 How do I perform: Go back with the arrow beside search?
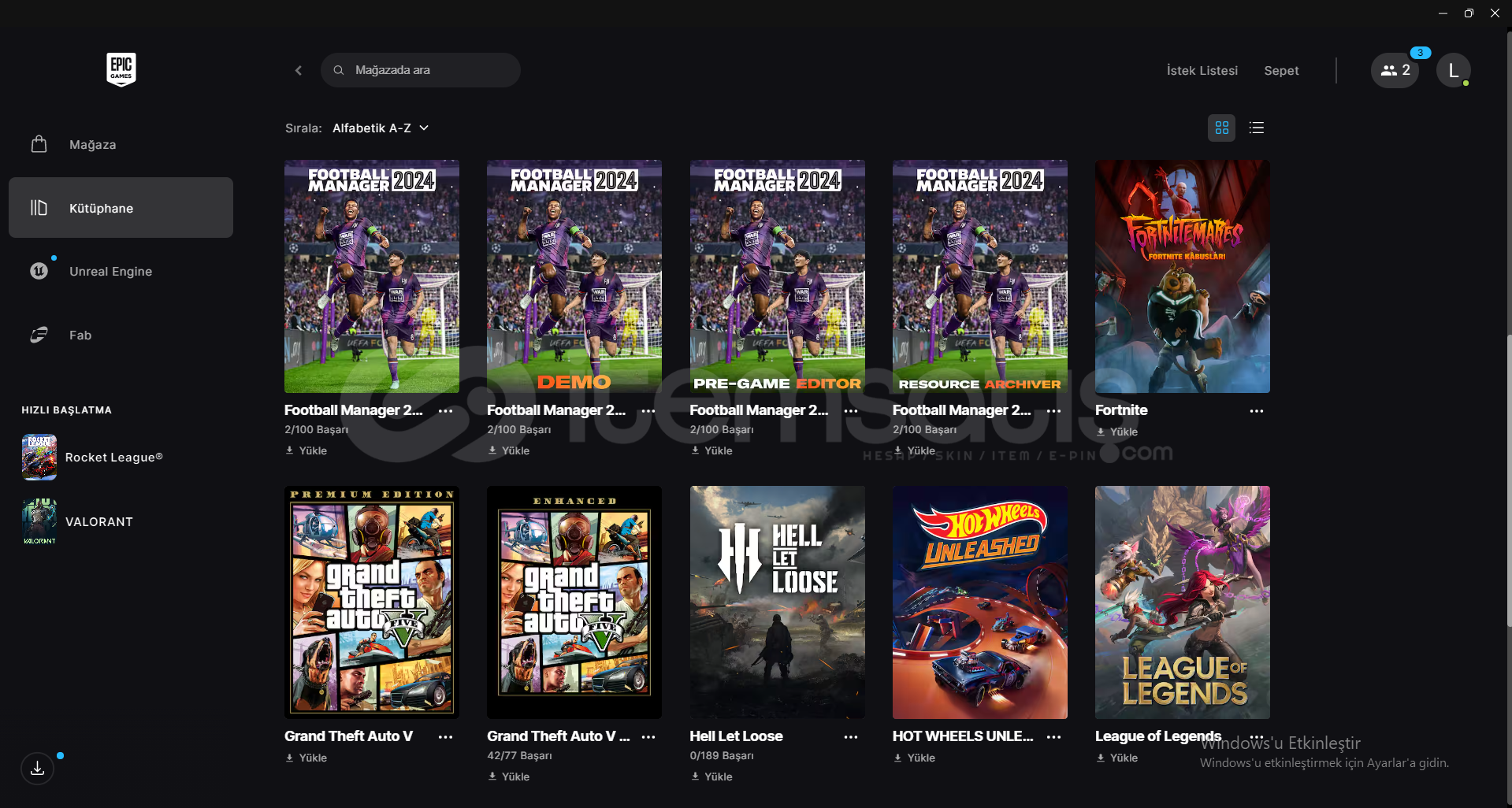click(299, 70)
